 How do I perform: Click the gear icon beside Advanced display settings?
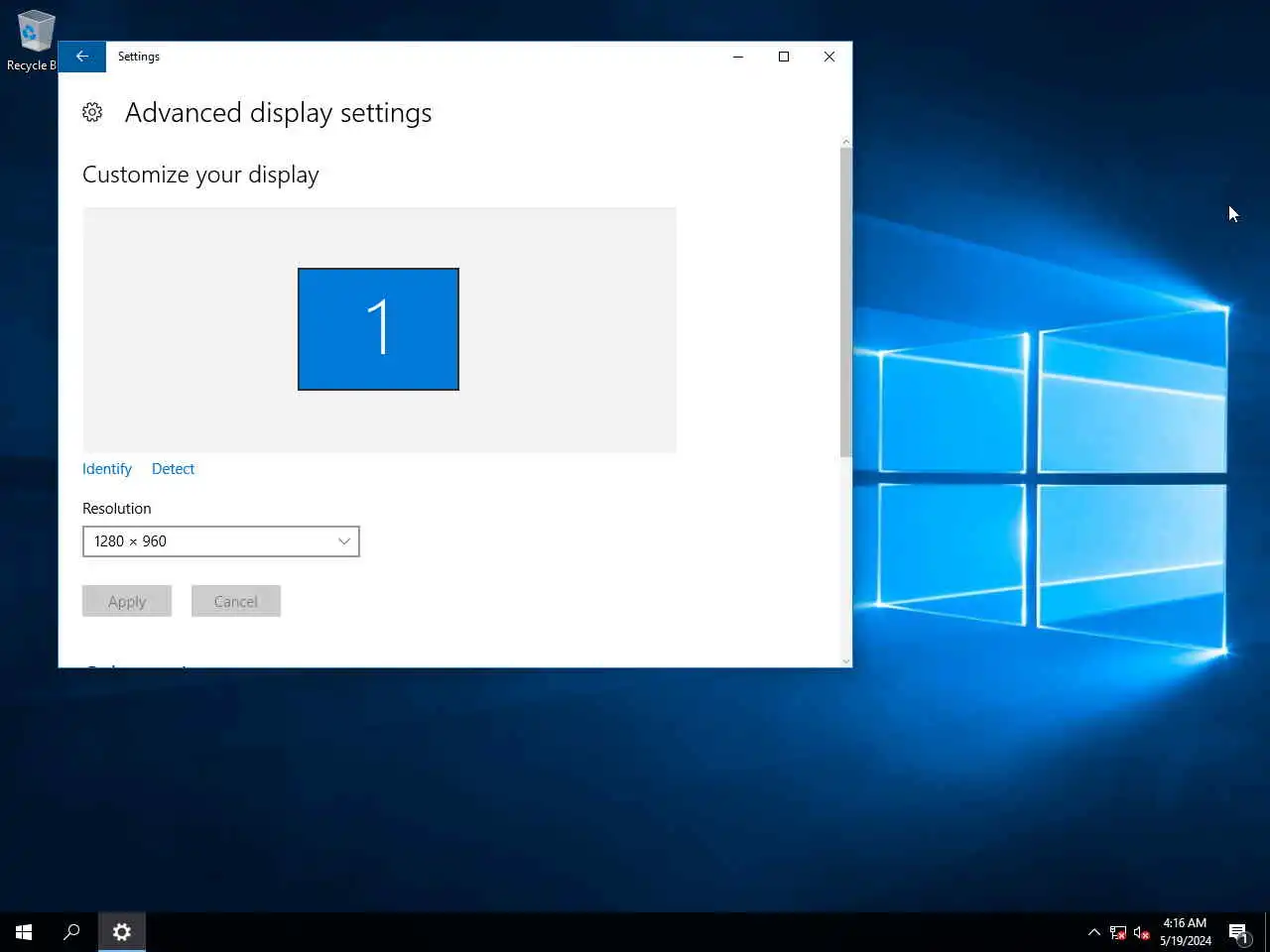pyautogui.click(x=92, y=112)
